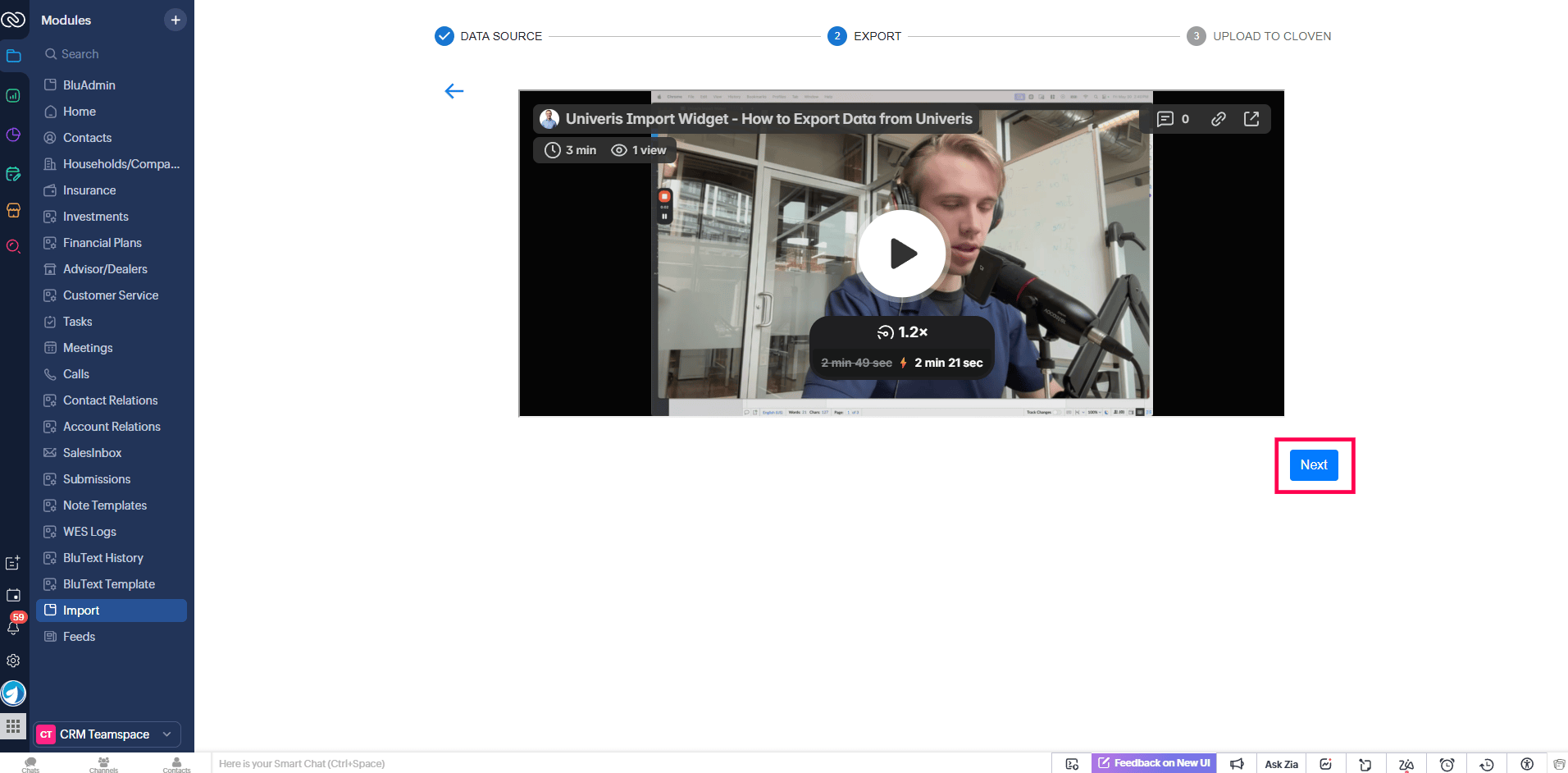Open the apps grid launcher icon
The height and width of the screenshot is (773, 1568).
[x=13, y=726]
